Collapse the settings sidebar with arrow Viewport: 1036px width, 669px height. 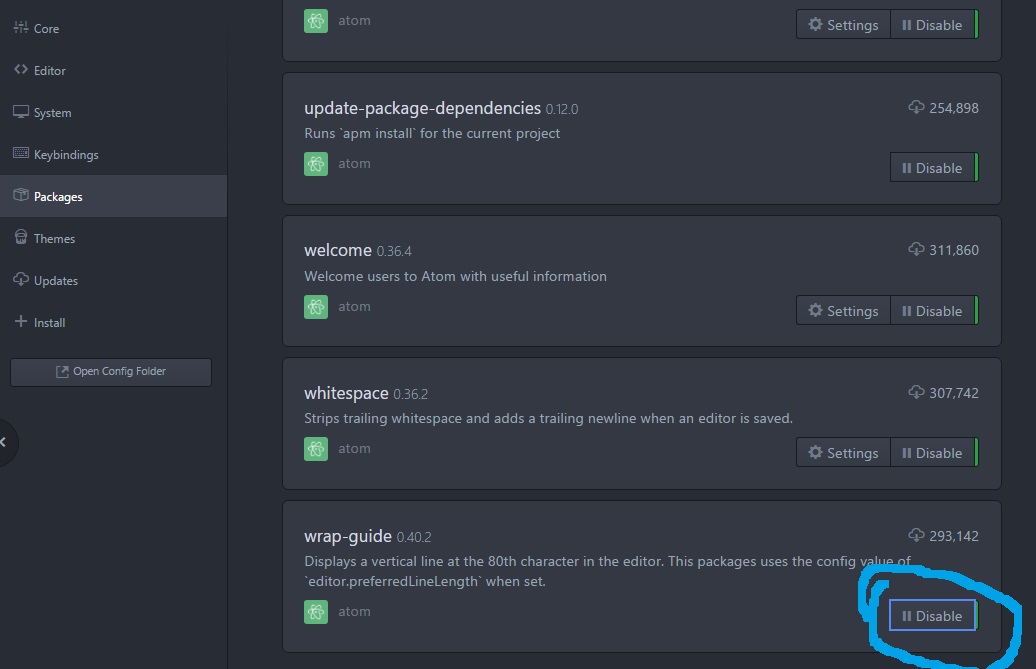[5, 441]
